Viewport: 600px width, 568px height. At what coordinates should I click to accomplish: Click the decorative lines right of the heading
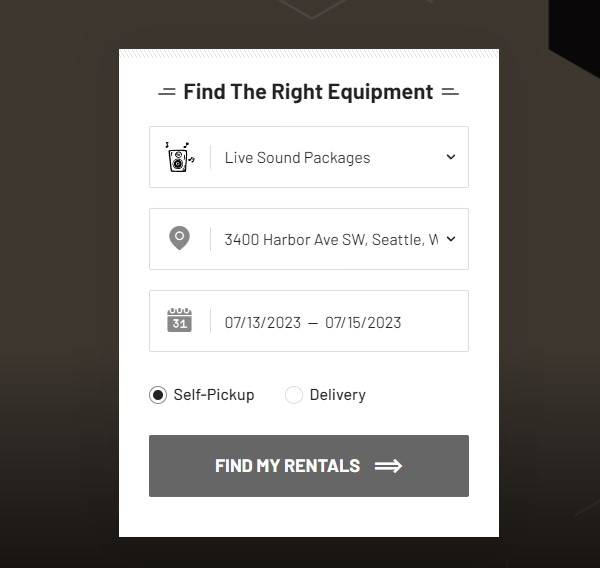pos(450,92)
